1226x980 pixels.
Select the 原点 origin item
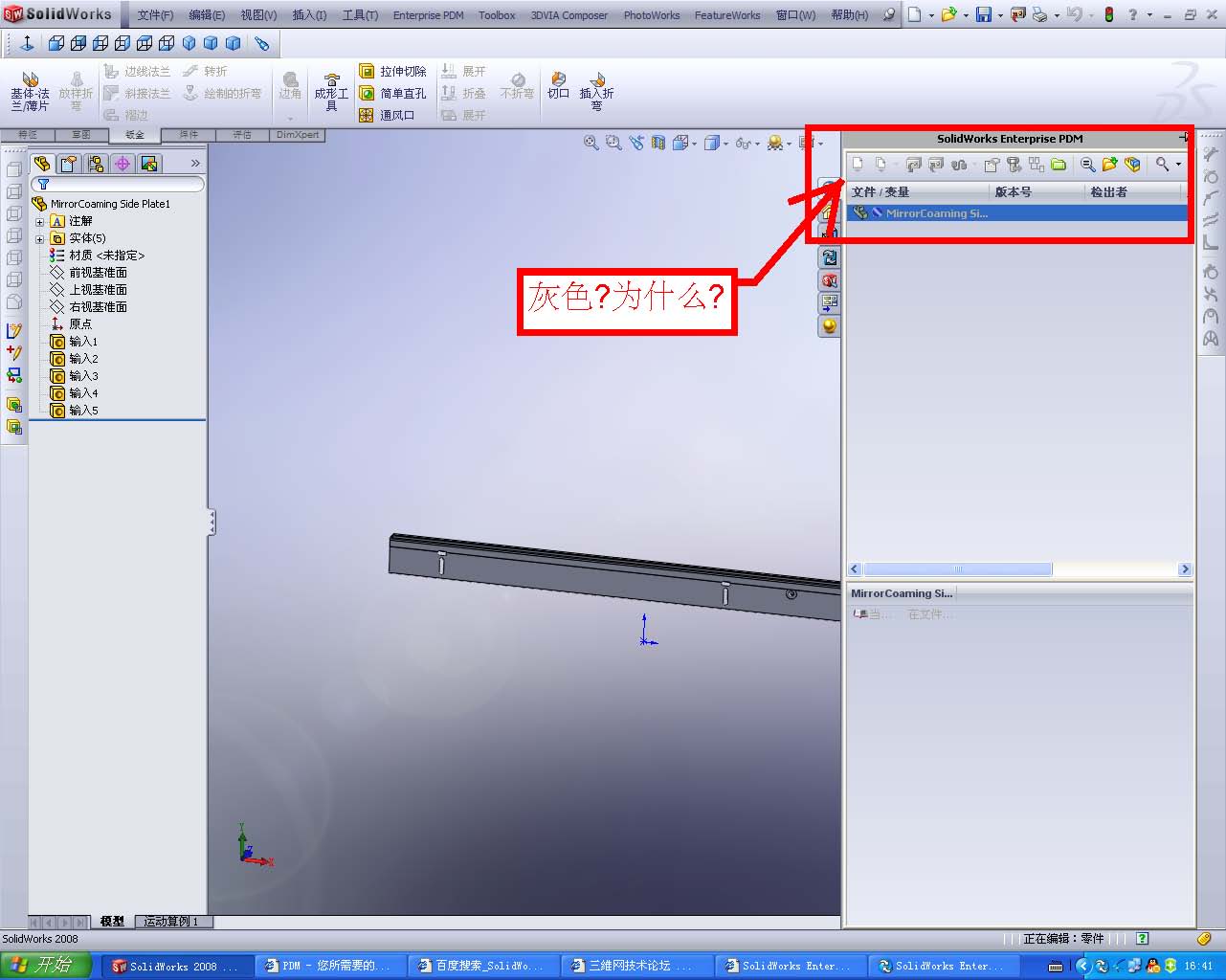71,324
